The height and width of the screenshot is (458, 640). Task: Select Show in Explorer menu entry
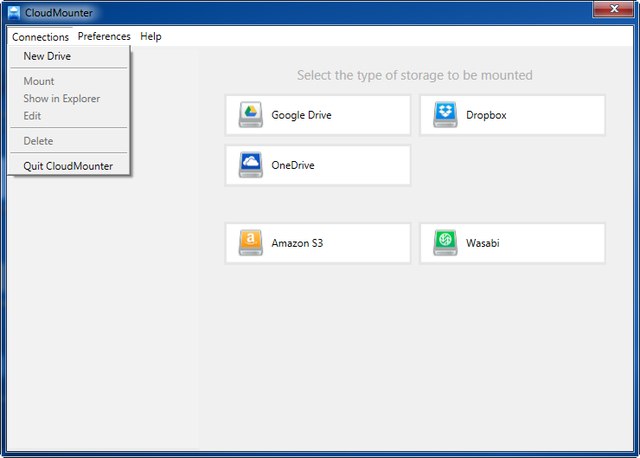(61, 99)
